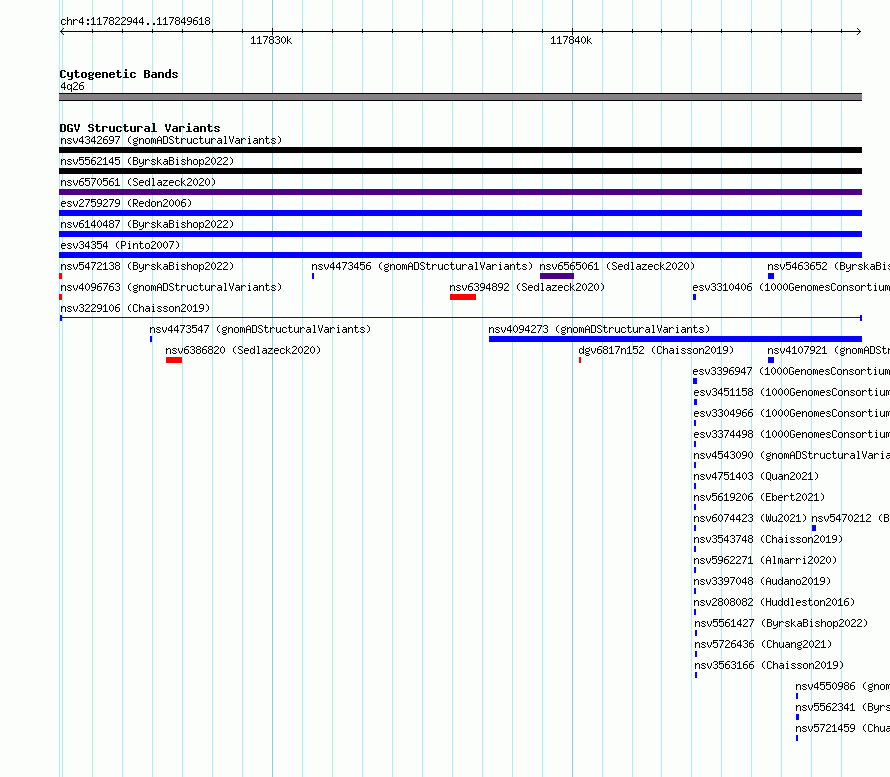Select nsv3229106 Chaisson2019 label
Viewport: 890px width, 777px height.
pyautogui.click(x=135, y=308)
